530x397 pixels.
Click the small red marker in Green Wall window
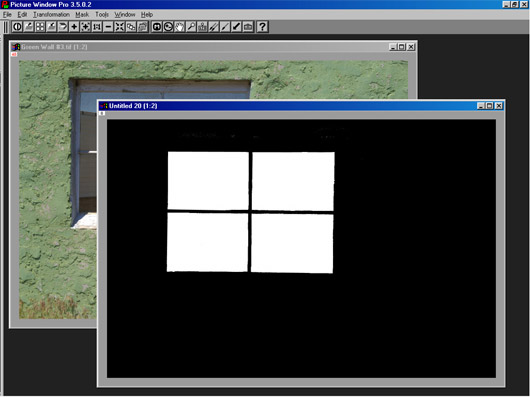(x=14, y=54)
